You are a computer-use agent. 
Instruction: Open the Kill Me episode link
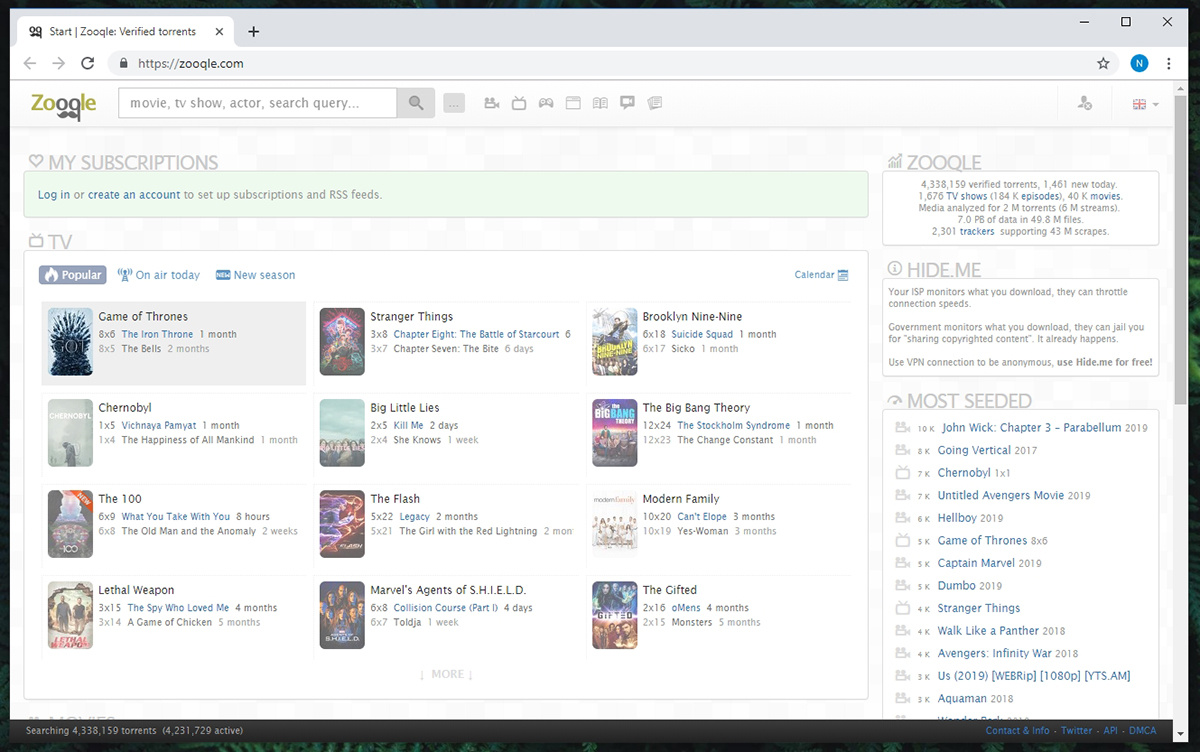coord(409,425)
